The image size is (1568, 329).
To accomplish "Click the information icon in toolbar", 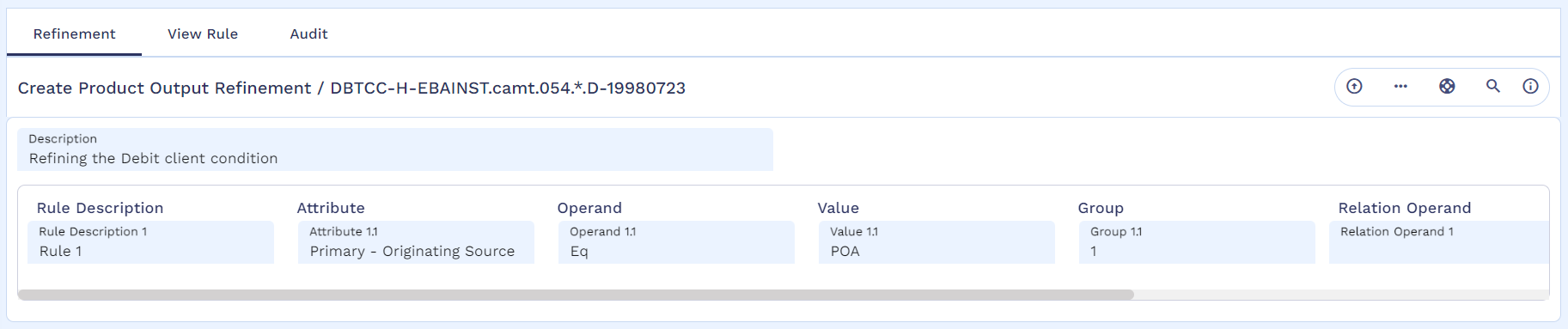I will coord(1530,86).
